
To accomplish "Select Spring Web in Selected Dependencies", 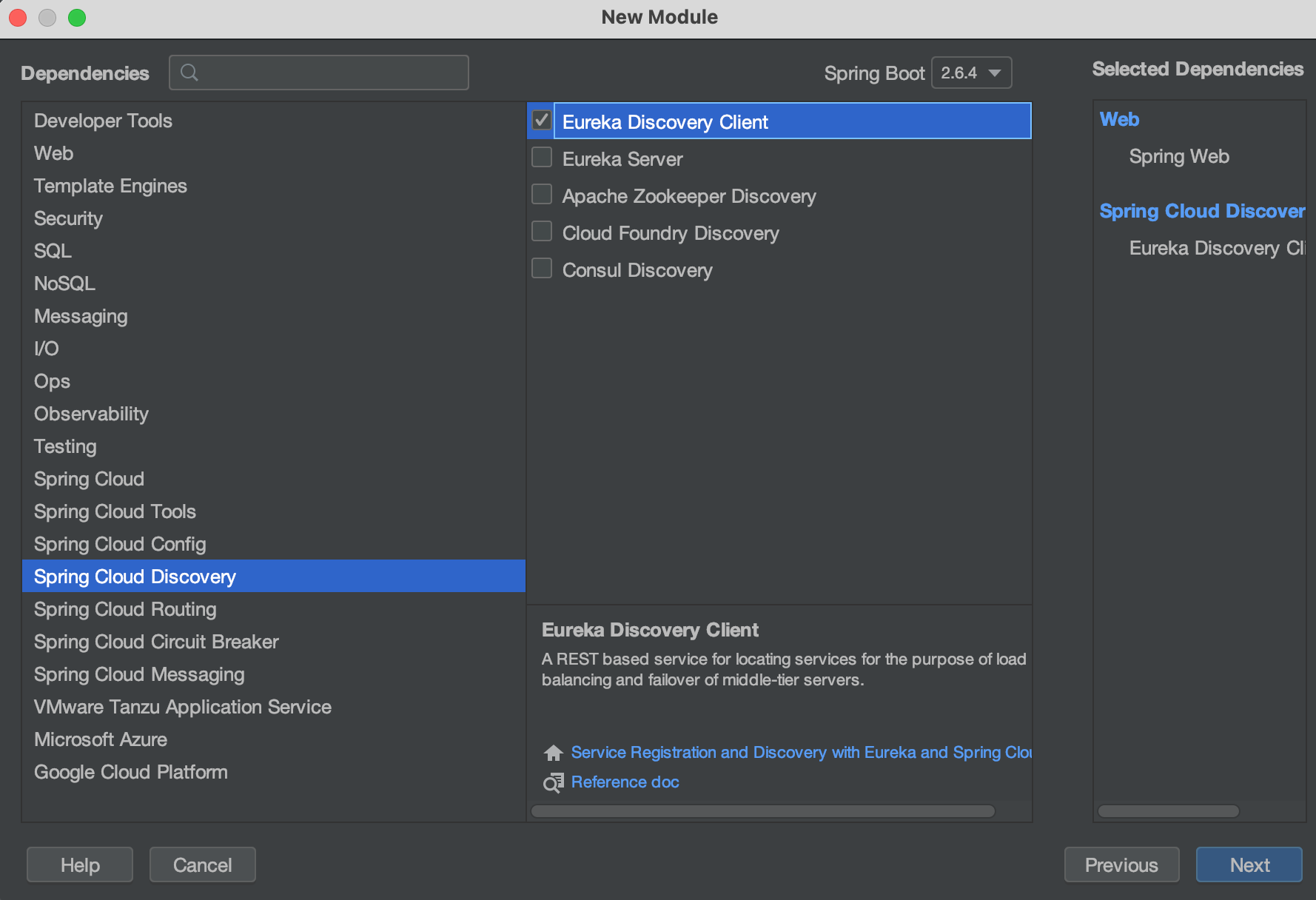I will point(1179,156).
